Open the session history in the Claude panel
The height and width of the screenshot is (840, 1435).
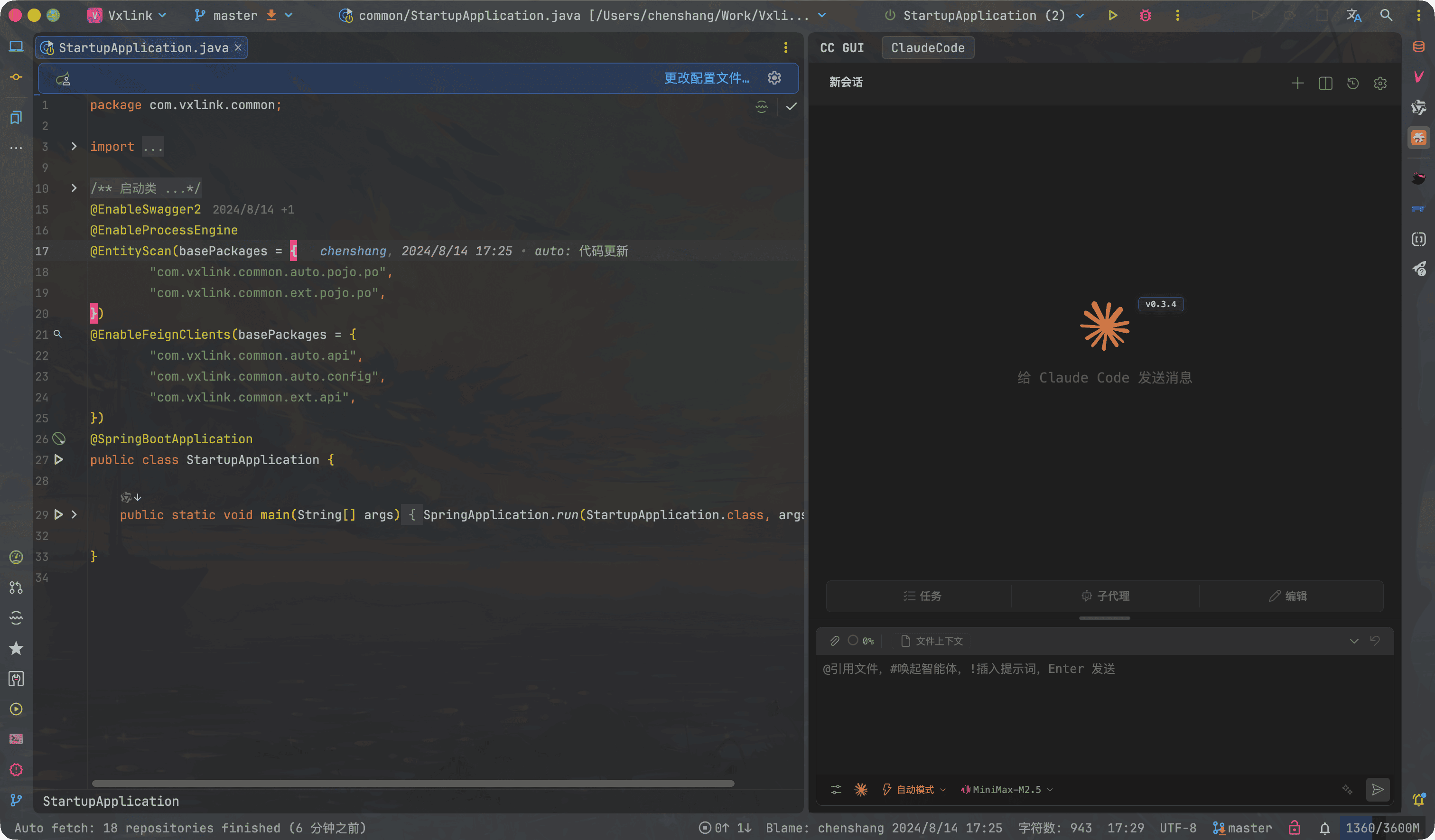click(x=1353, y=83)
